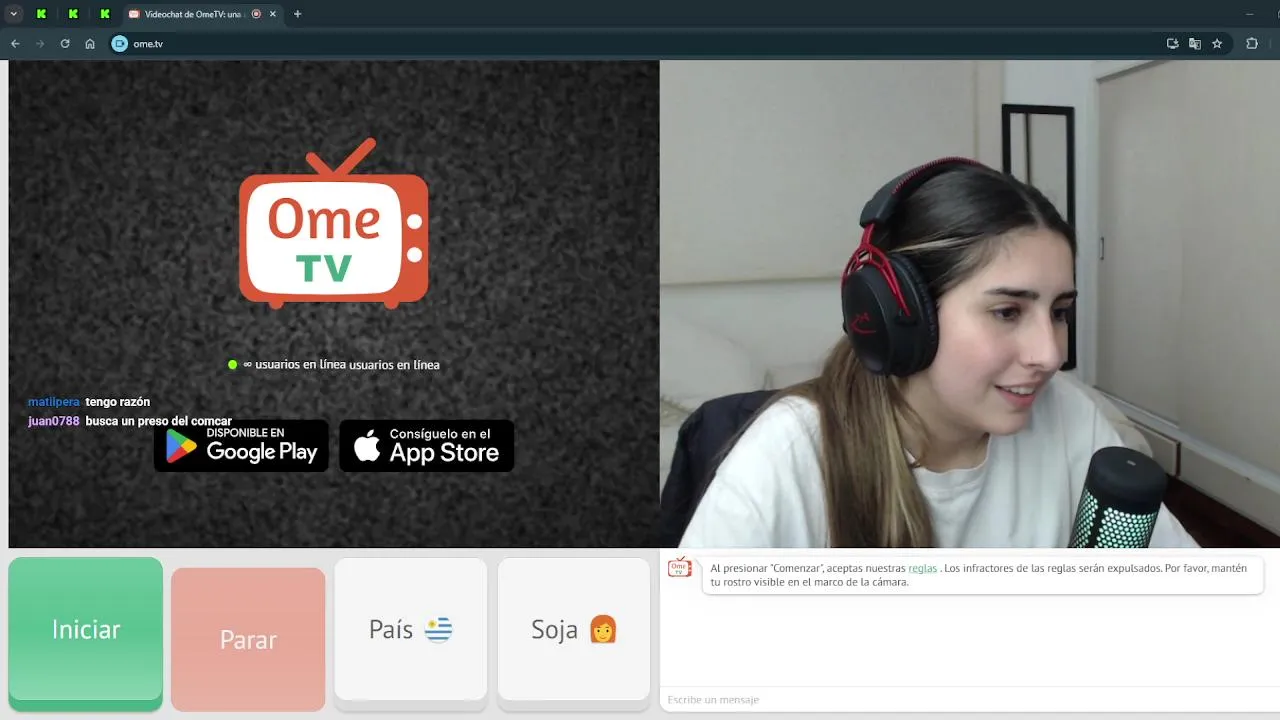Open the tab search dropdown arrow
The width and height of the screenshot is (1280, 720).
(x=14, y=14)
